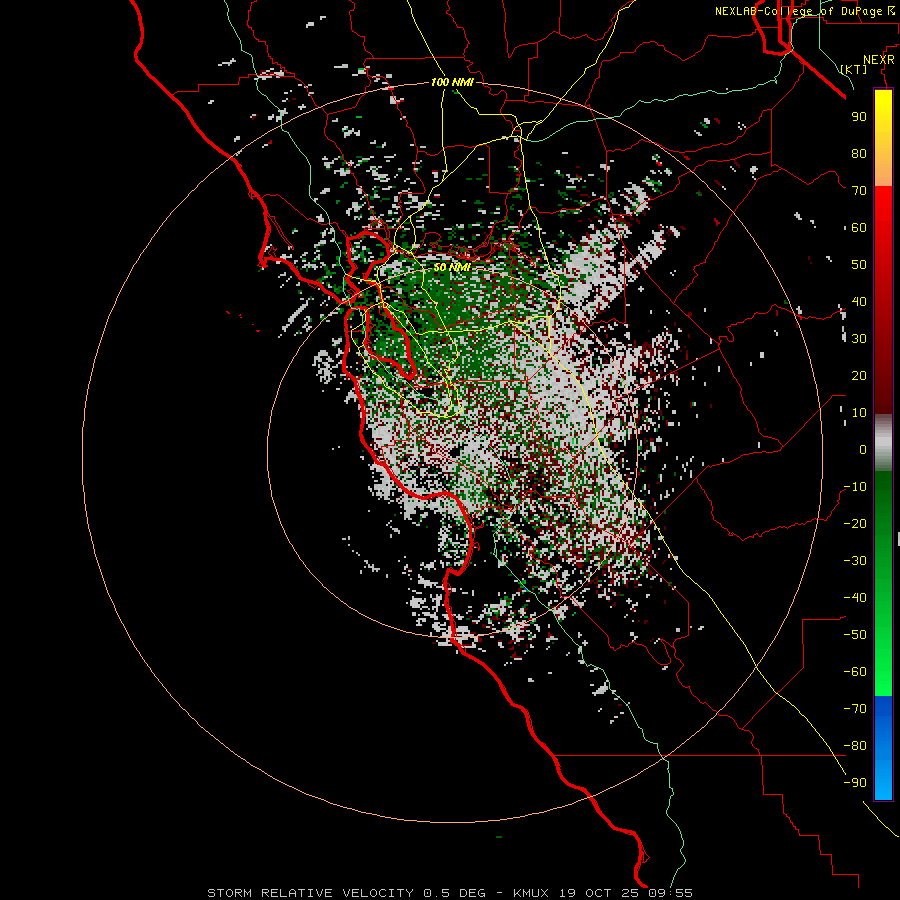
Task: Click the 30 value on velocity scale
Action: point(859,339)
